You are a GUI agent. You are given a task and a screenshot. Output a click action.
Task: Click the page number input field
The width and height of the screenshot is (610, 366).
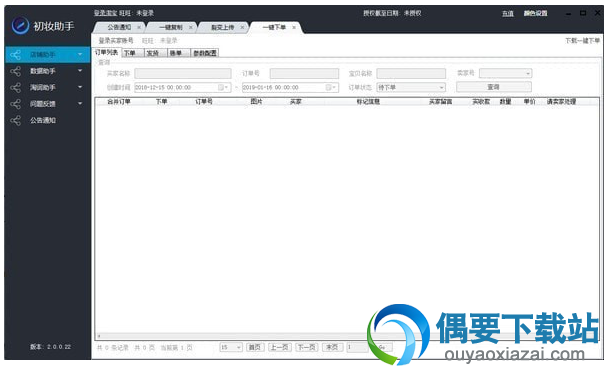coord(357,347)
